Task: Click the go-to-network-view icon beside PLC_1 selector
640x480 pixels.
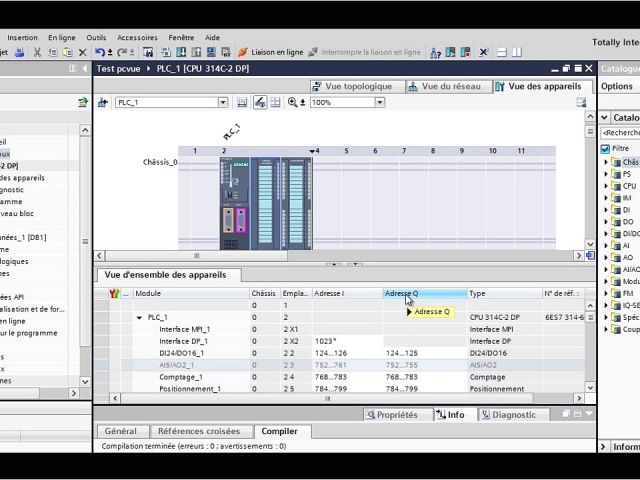Action: click(x=102, y=102)
